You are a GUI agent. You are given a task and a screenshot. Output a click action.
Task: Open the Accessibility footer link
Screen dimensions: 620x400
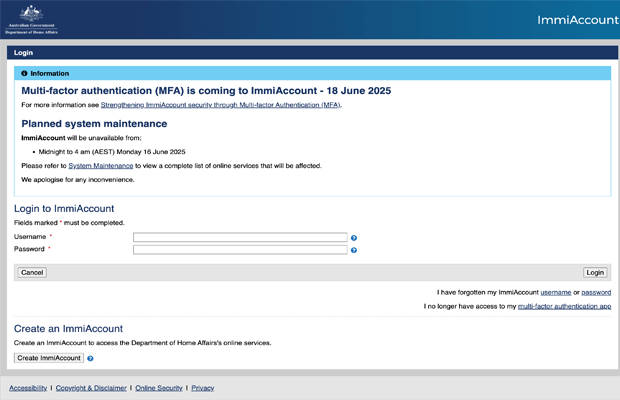point(28,388)
